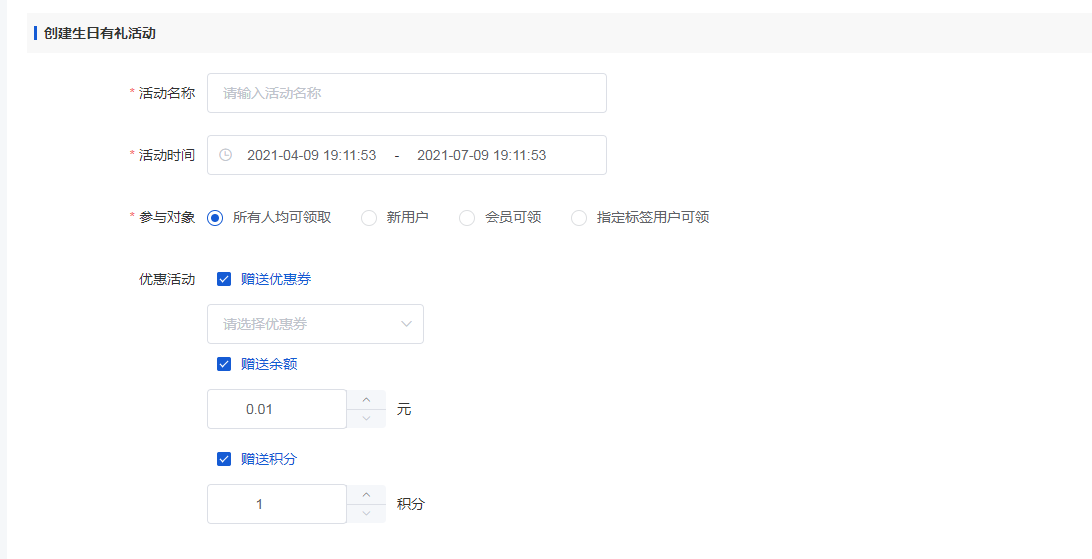
Task: Click the 积分 unit text beside stepper
Action: click(410, 504)
